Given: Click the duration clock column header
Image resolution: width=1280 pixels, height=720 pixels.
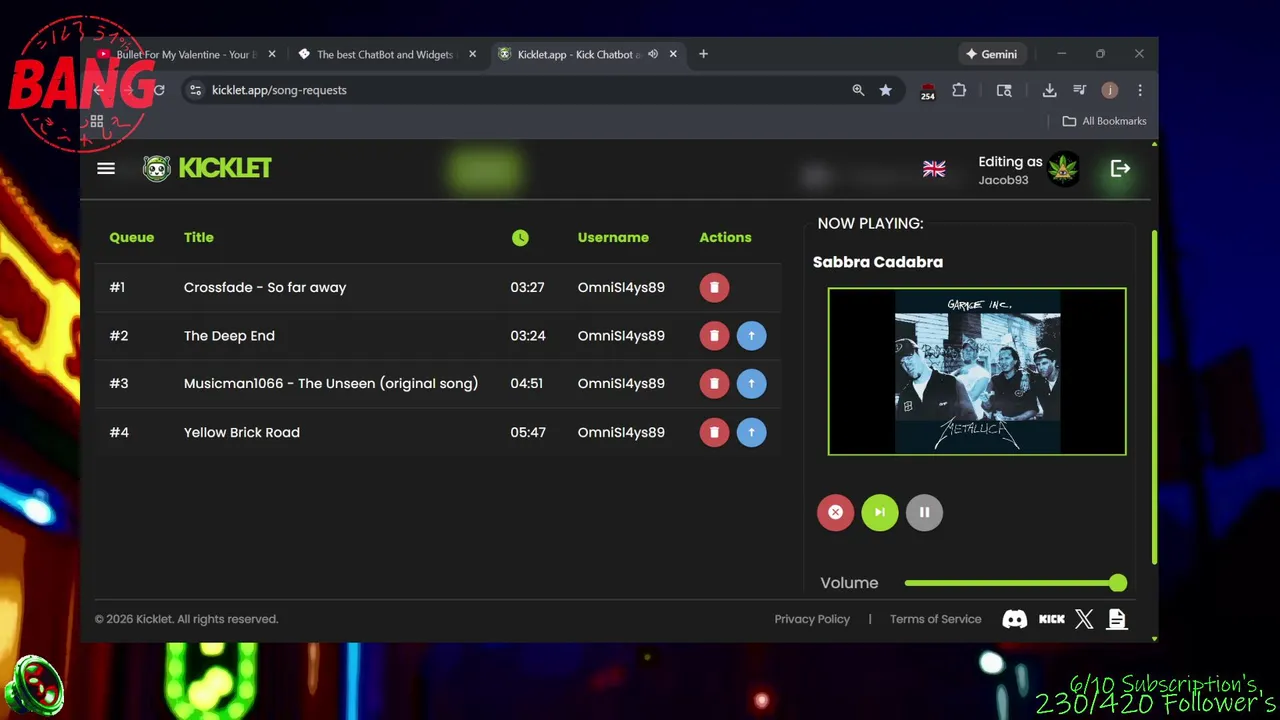Looking at the screenshot, I should tap(520, 237).
